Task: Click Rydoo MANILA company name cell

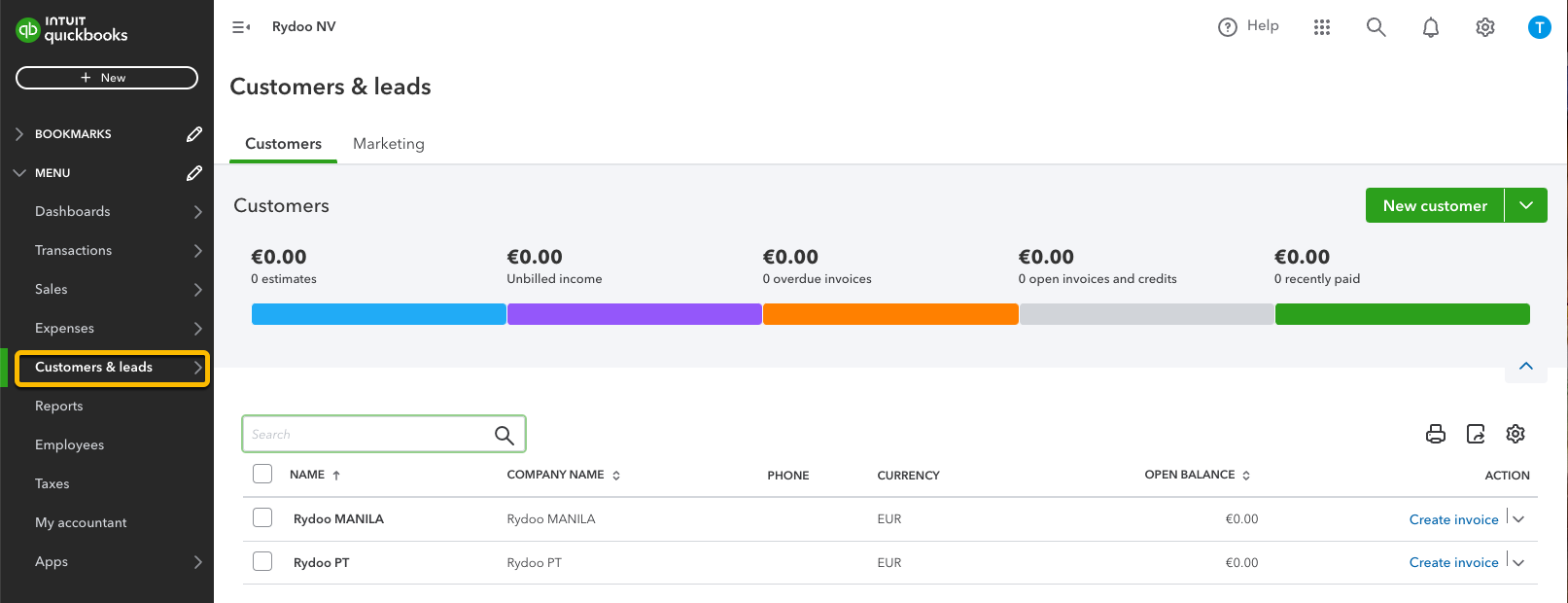Action: click(551, 519)
